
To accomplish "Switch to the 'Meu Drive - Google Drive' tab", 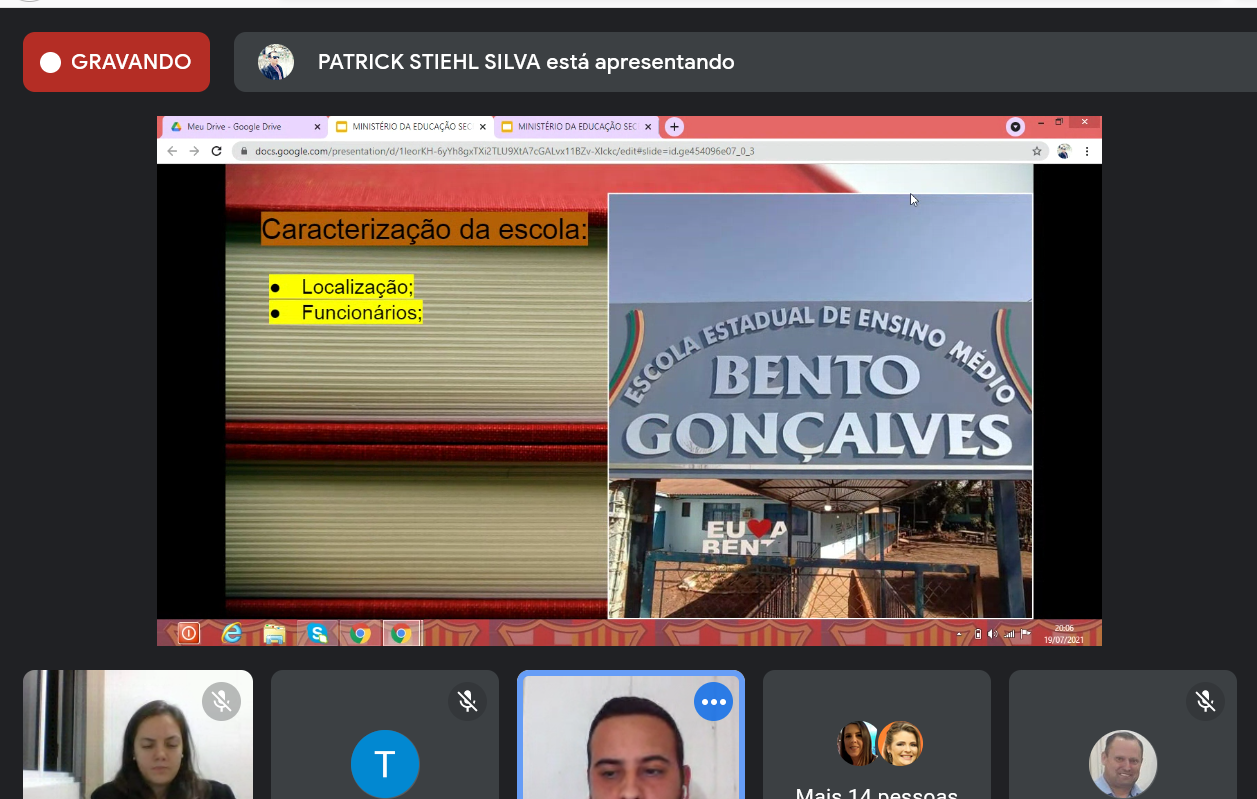I will [x=240, y=127].
